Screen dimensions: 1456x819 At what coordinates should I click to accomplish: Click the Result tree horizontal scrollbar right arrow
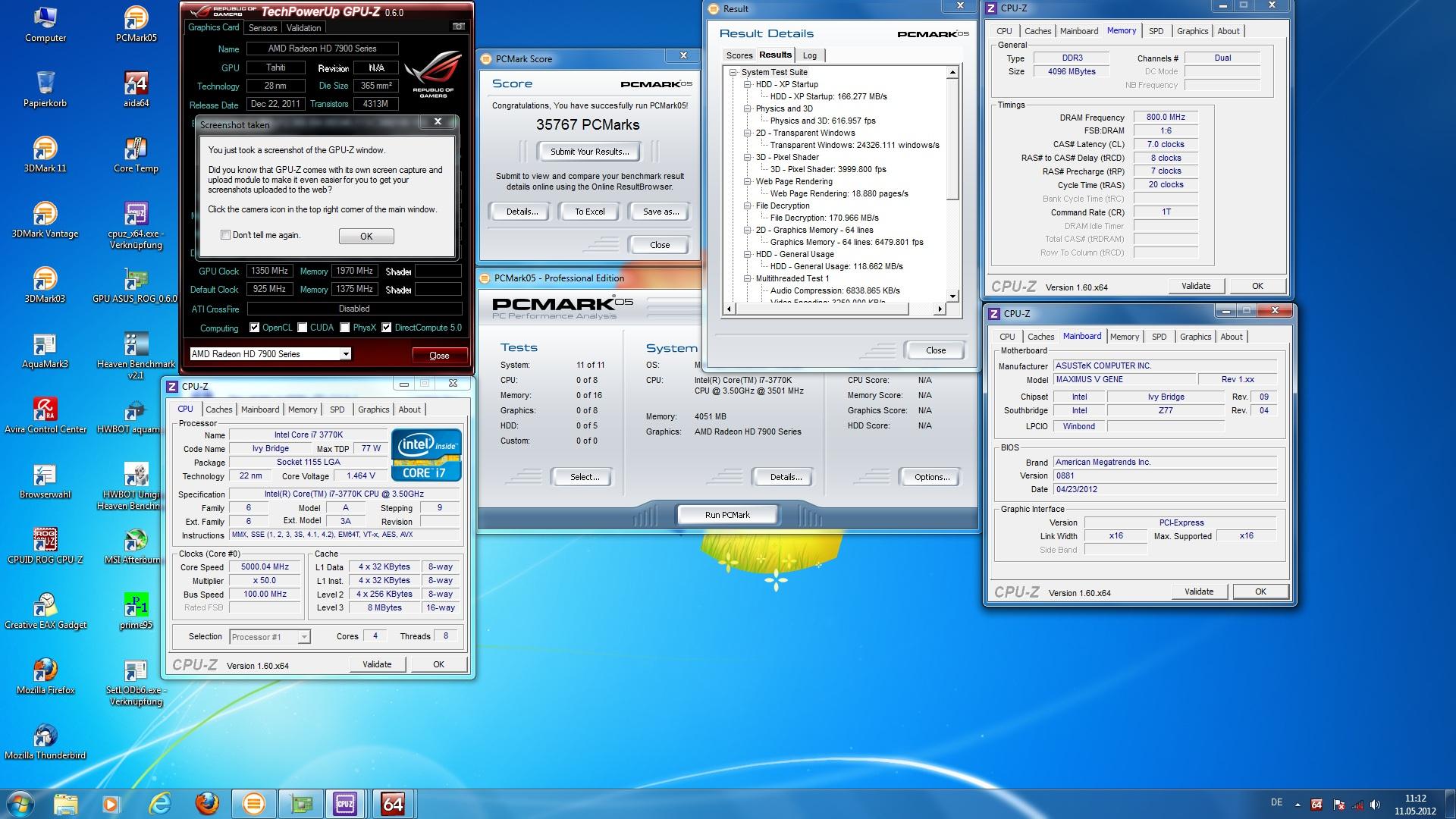(x=940, y=309)
